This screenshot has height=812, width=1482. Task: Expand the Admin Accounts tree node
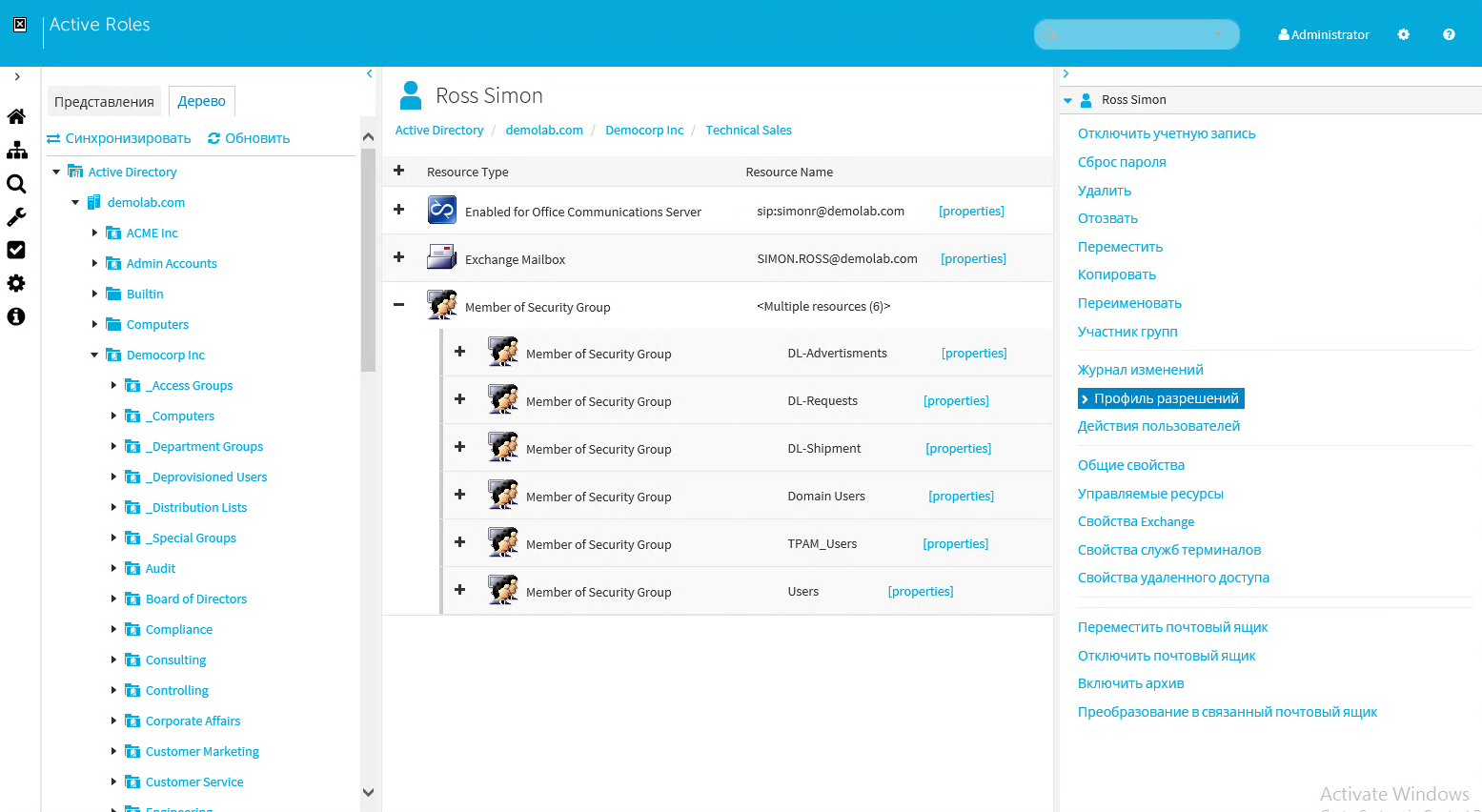pos(94,263)
